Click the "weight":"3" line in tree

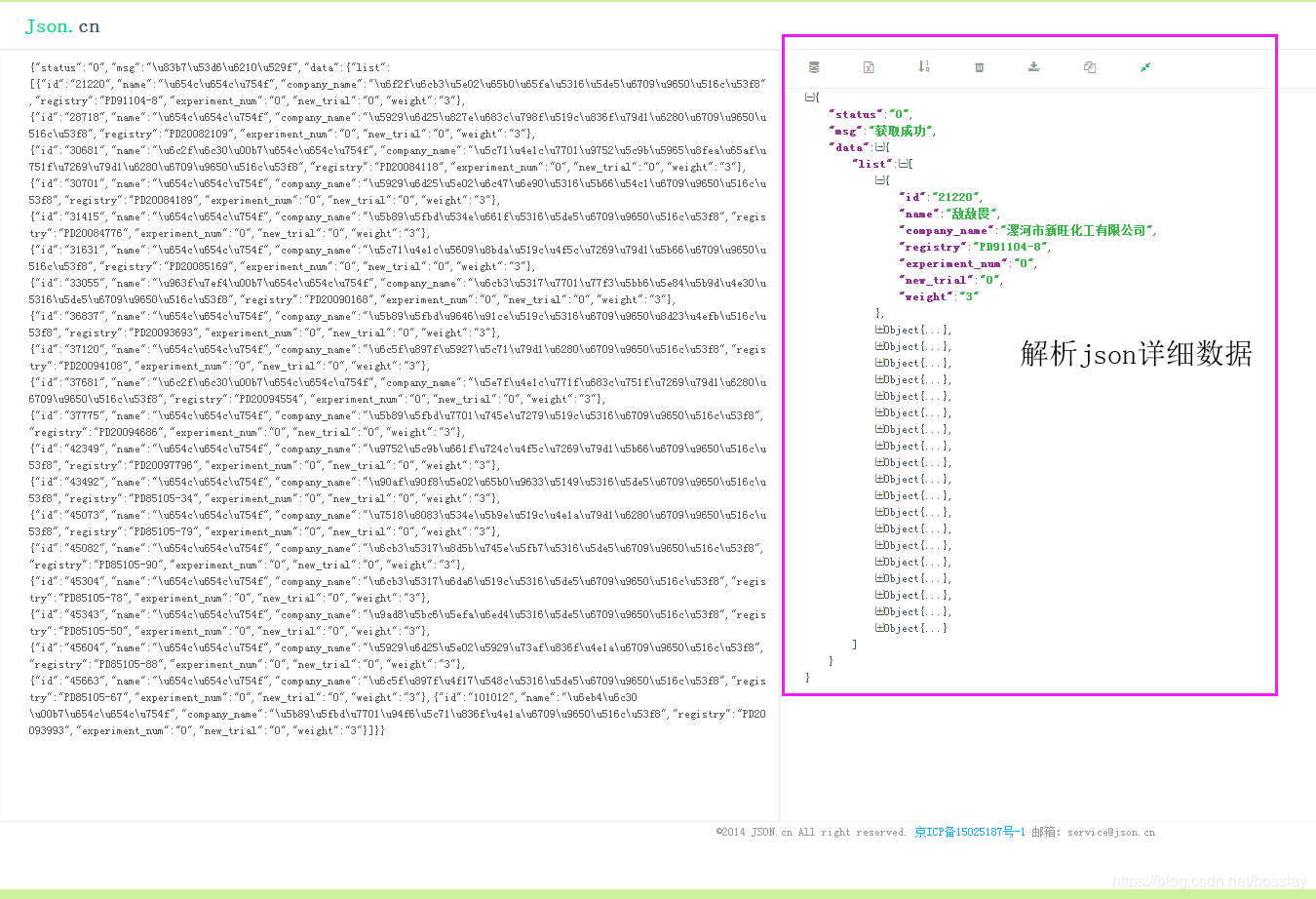tap(938, 296)
